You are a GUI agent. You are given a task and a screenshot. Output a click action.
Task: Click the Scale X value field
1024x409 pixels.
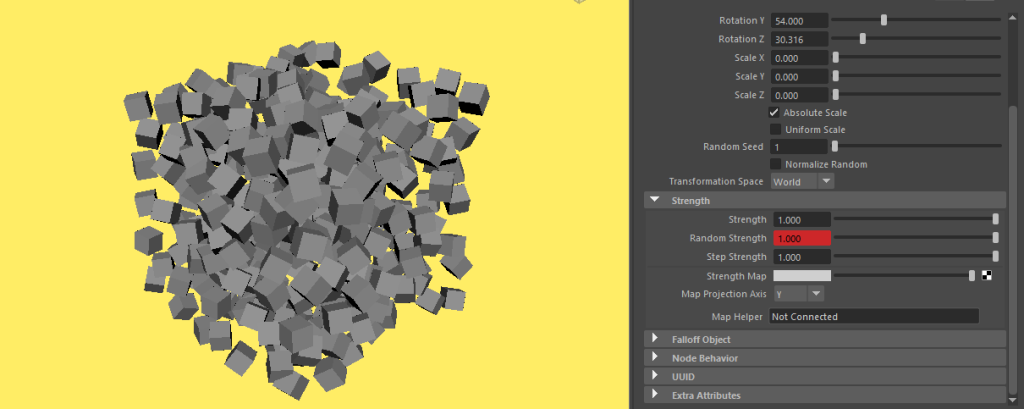[799, 58]
